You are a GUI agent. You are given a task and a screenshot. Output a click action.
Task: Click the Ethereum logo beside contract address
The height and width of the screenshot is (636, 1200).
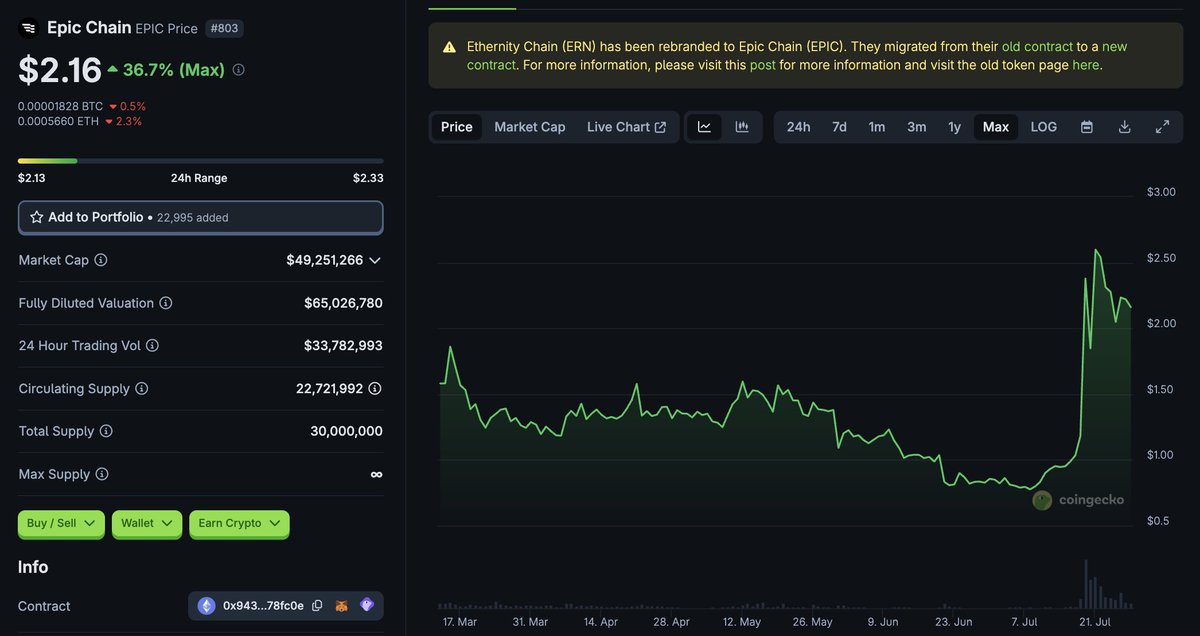pos(207,606)
